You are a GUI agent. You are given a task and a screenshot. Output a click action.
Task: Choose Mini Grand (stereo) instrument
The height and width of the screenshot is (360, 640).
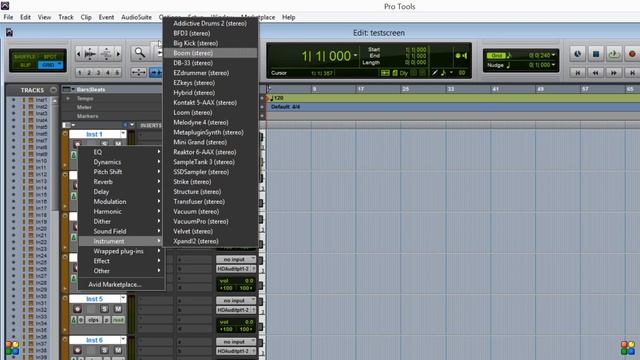pos(210,142)
